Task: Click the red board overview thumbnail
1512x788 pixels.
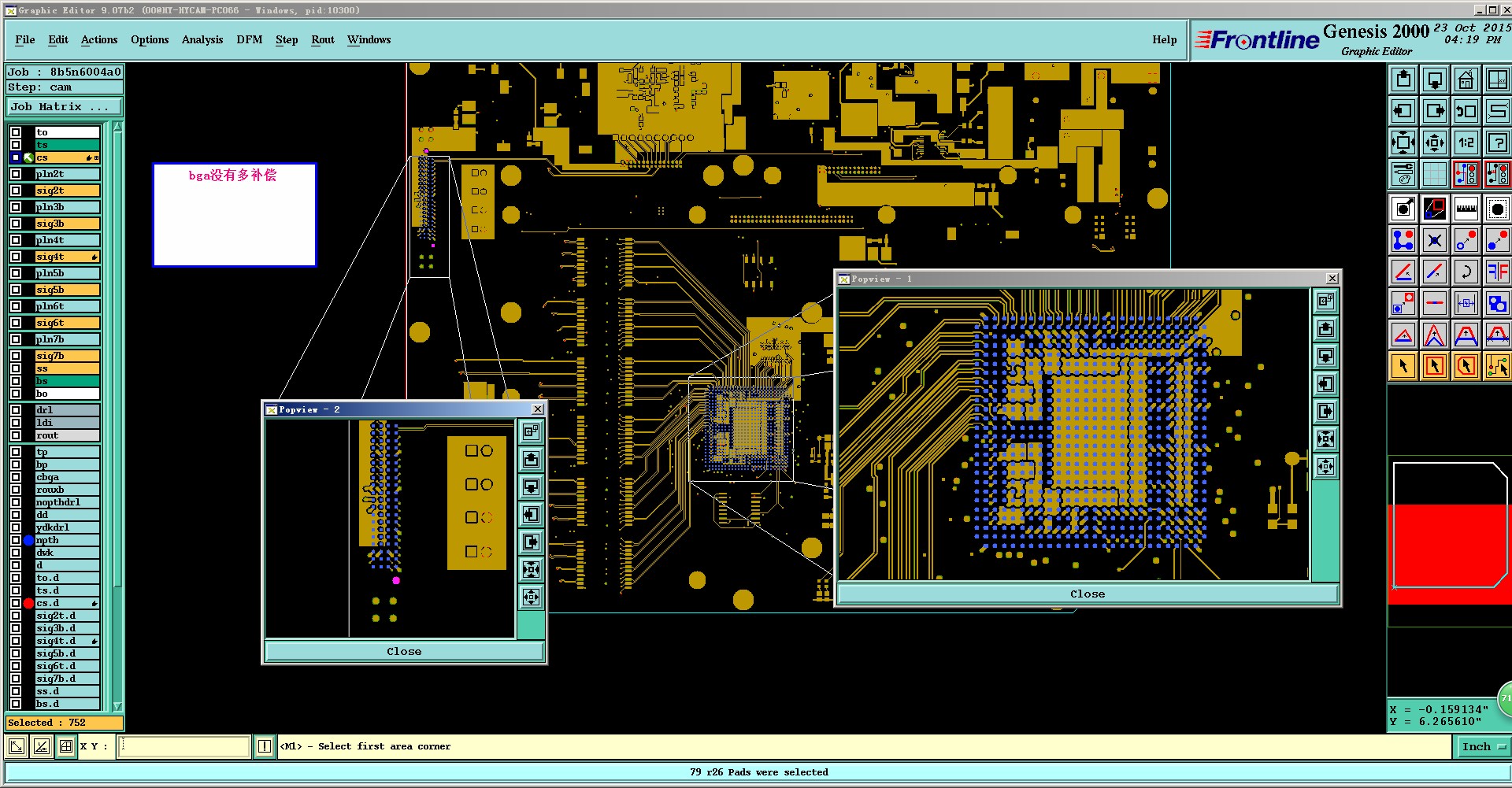Action: pos(1449,543)
